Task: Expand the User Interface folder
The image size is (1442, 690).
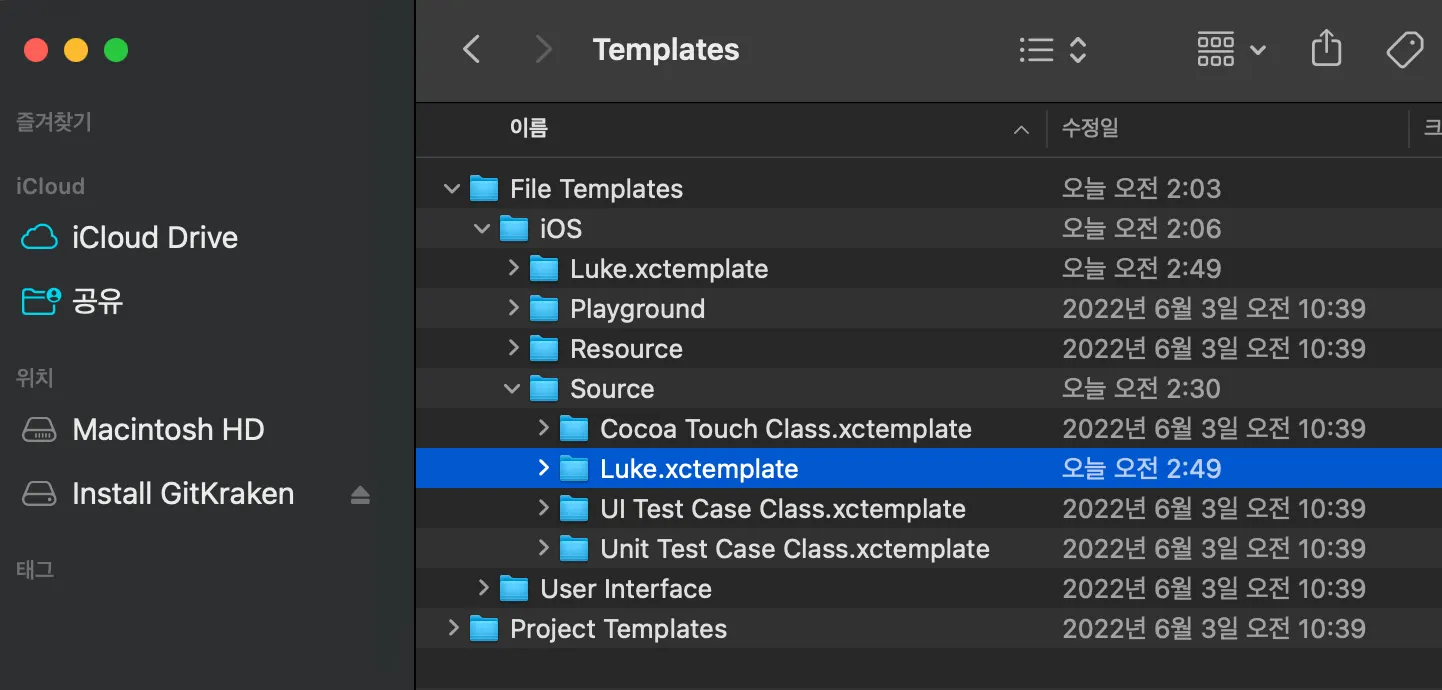Action: pos(483,589)
